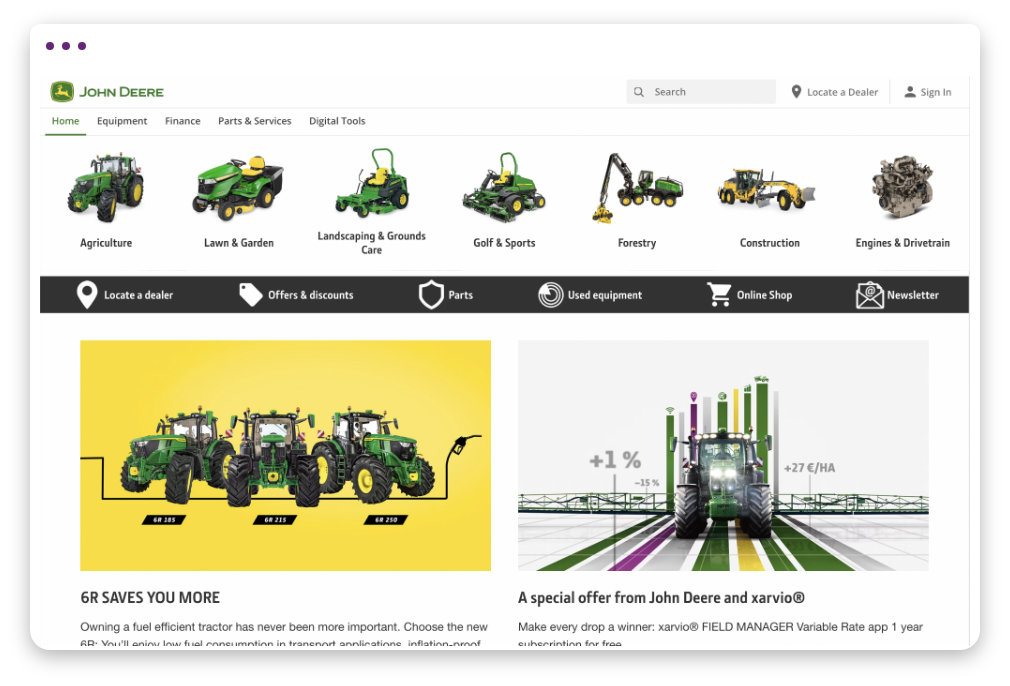Click the location pin icon in the dark bar

[x=87, y=295]
